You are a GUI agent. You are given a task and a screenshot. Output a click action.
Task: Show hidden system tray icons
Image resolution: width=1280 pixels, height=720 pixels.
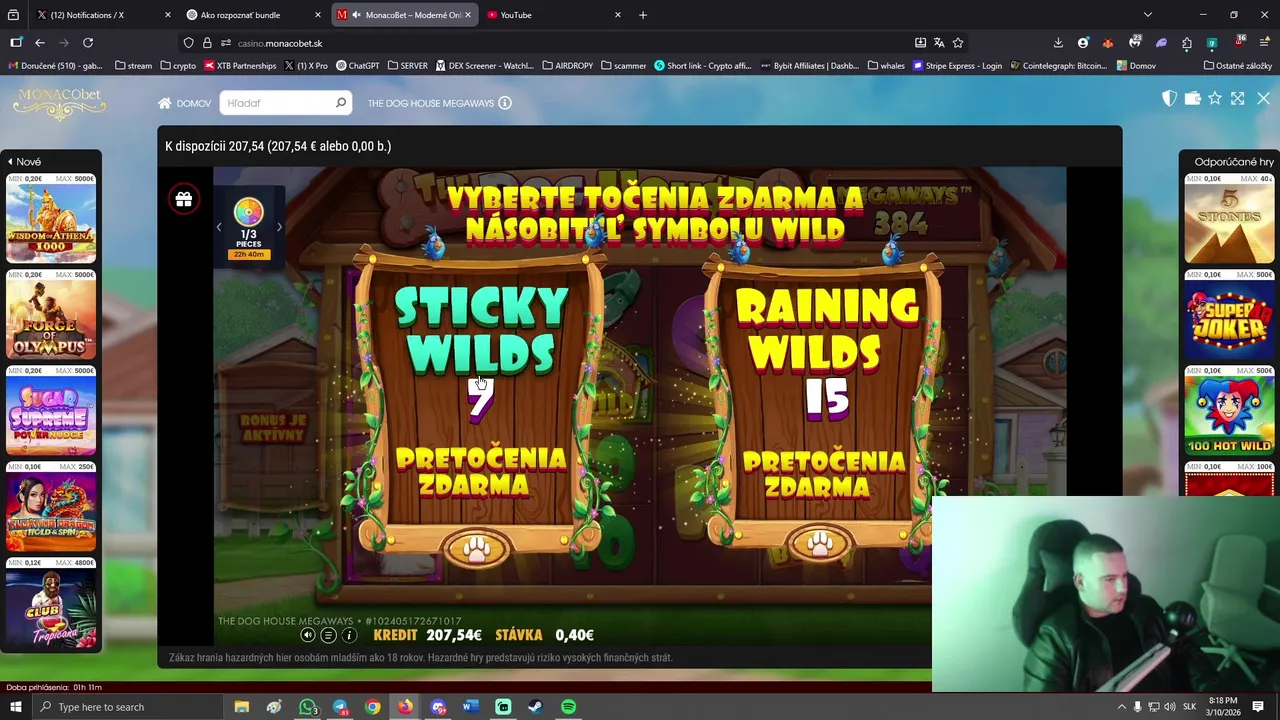1121,707
